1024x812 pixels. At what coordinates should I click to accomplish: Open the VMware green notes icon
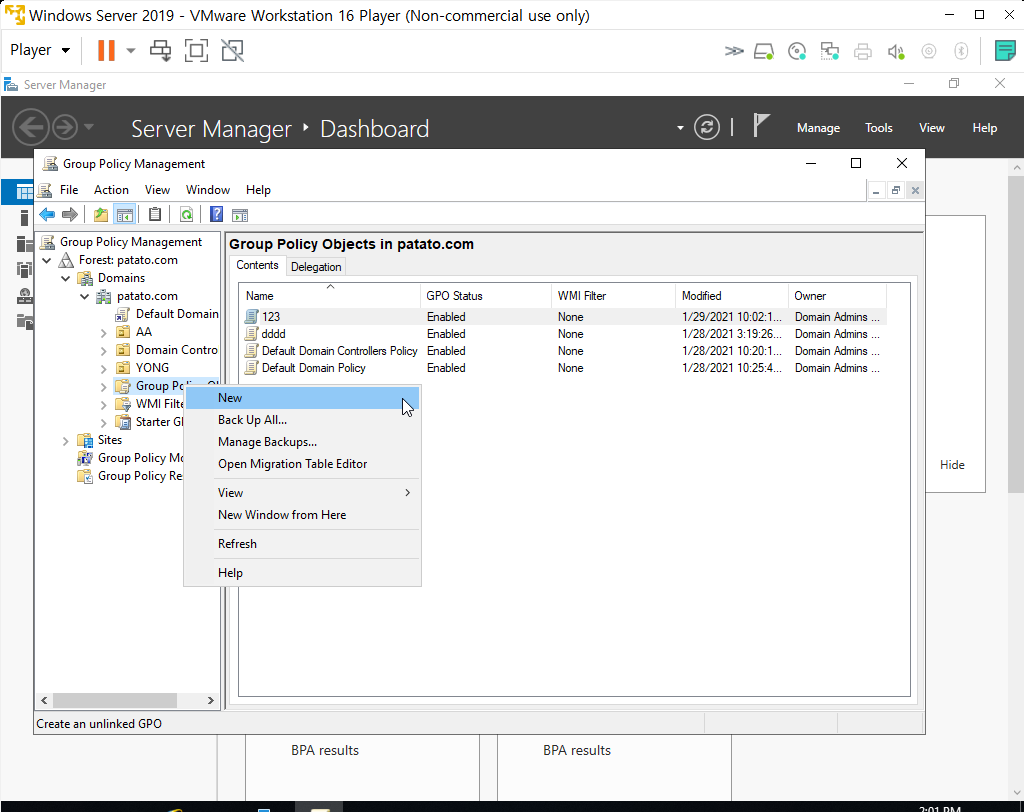pos(1004,50)
